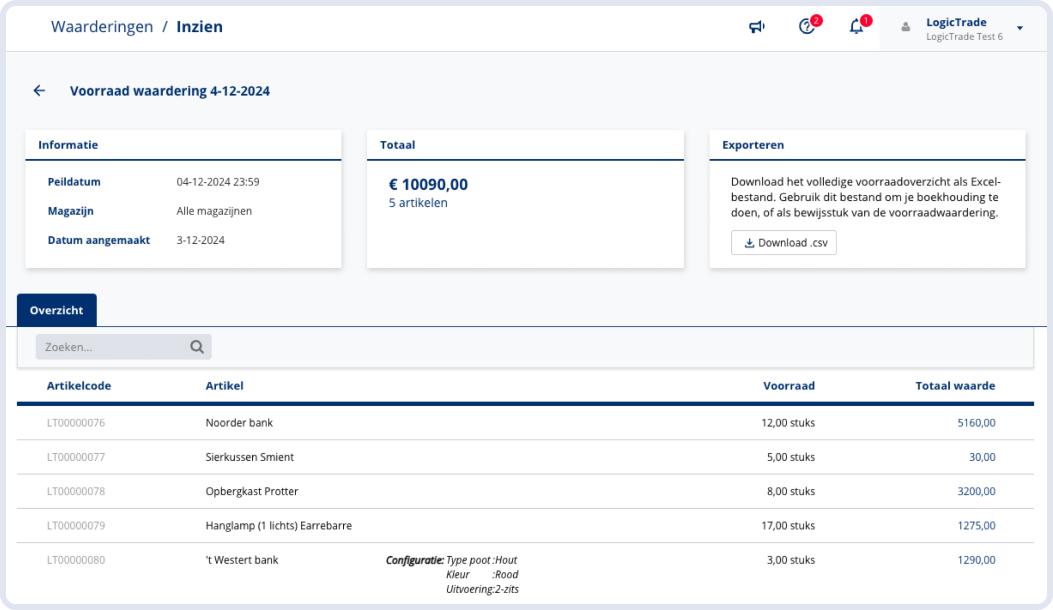Go to Waarderingen in the breadcrumb
This screenshot has width=1053, height=610.
click(x=102, y=27)
